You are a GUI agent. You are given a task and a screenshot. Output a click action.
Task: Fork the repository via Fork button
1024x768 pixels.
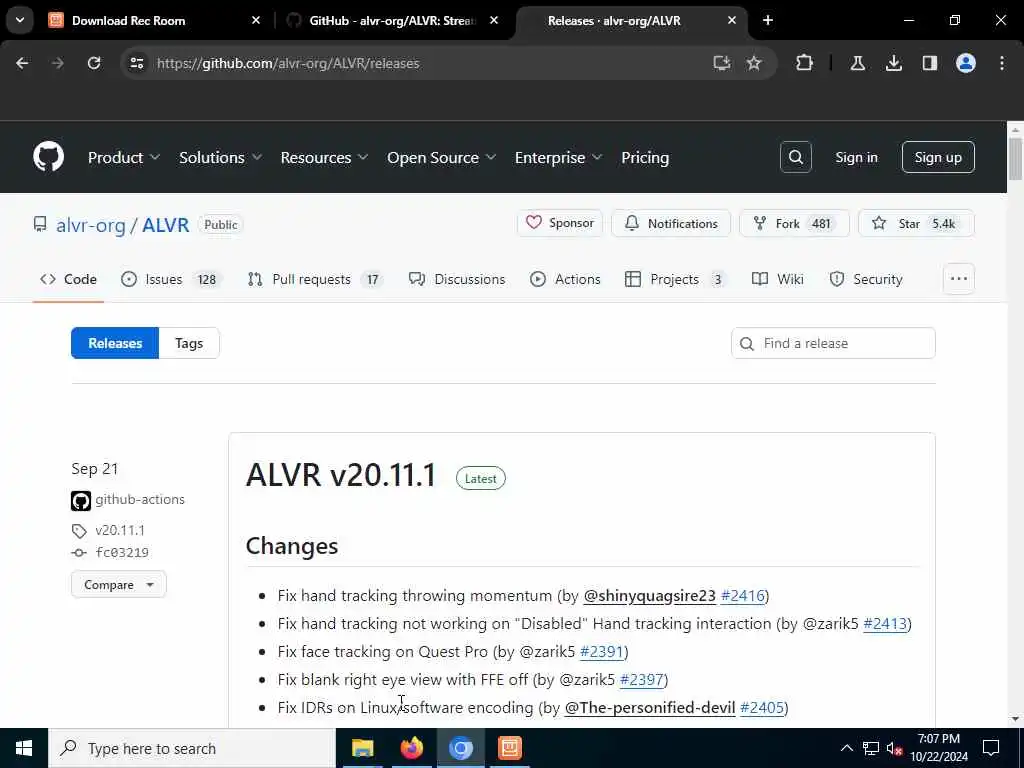pos(794,223)
